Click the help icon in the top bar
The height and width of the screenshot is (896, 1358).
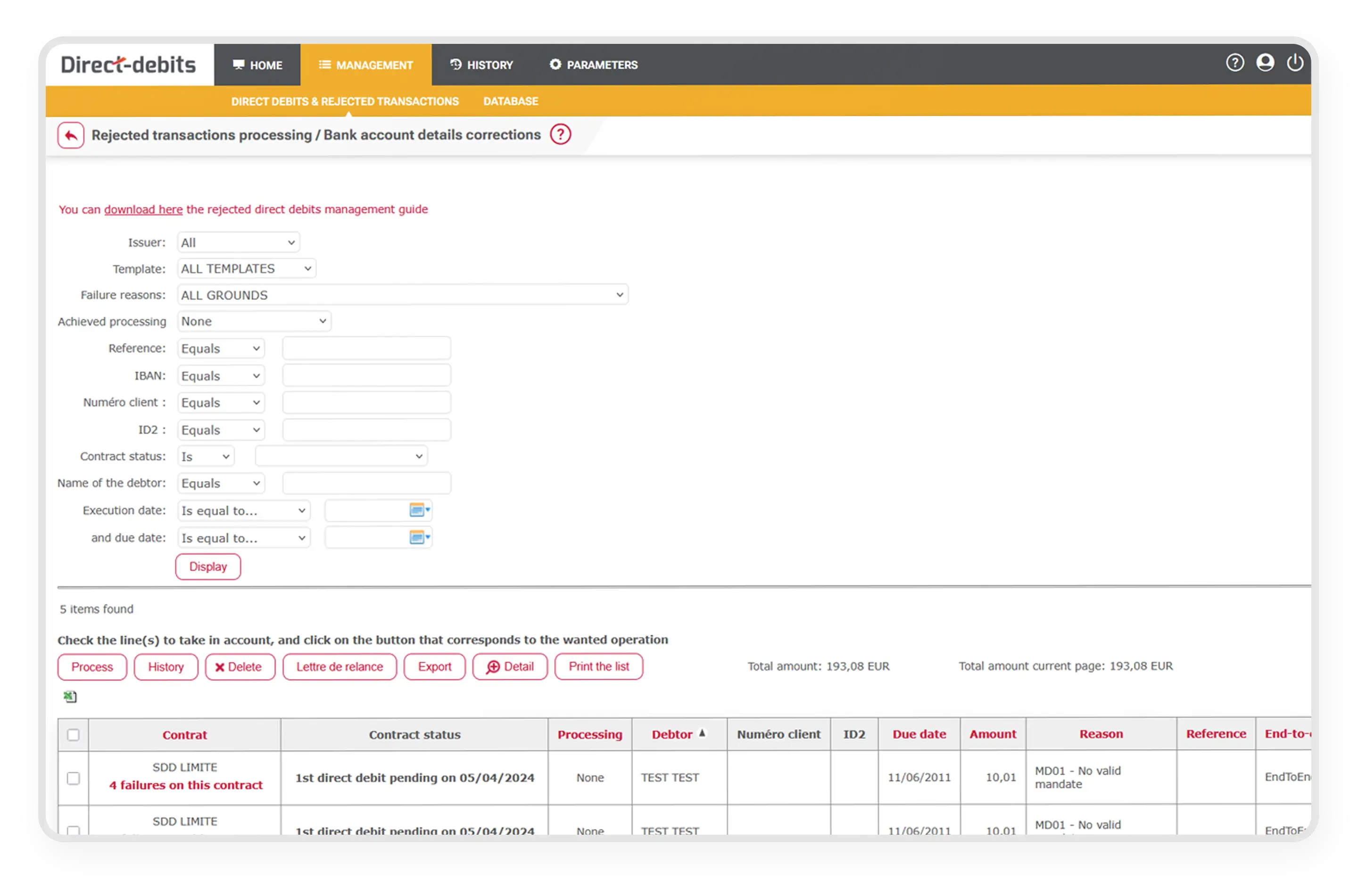coord(1234,63)
